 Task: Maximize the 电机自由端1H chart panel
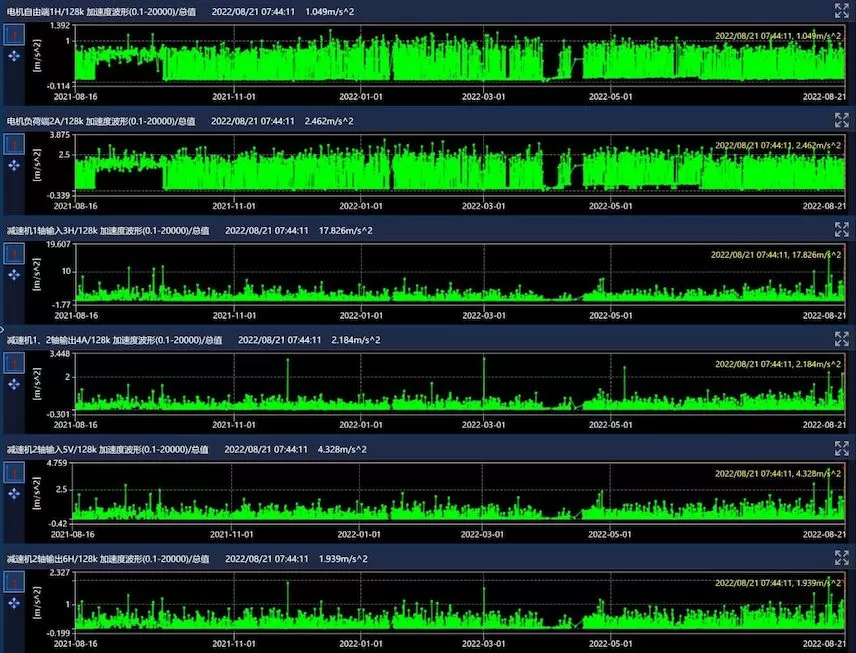841,10
